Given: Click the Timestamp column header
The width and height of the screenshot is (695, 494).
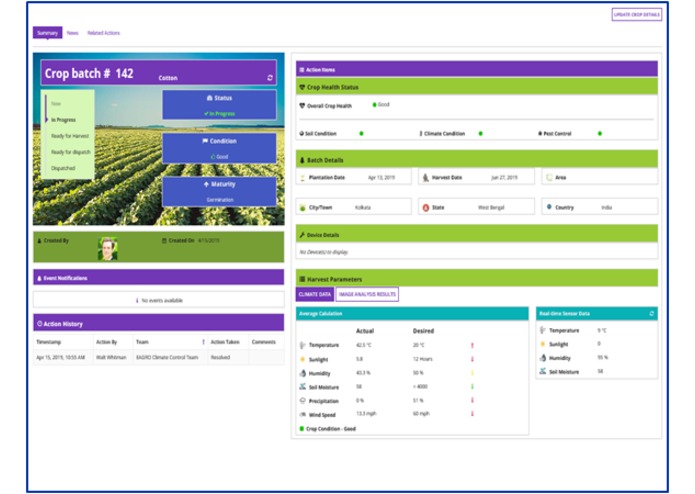Looking at the screenshot, I should (49, 342).
